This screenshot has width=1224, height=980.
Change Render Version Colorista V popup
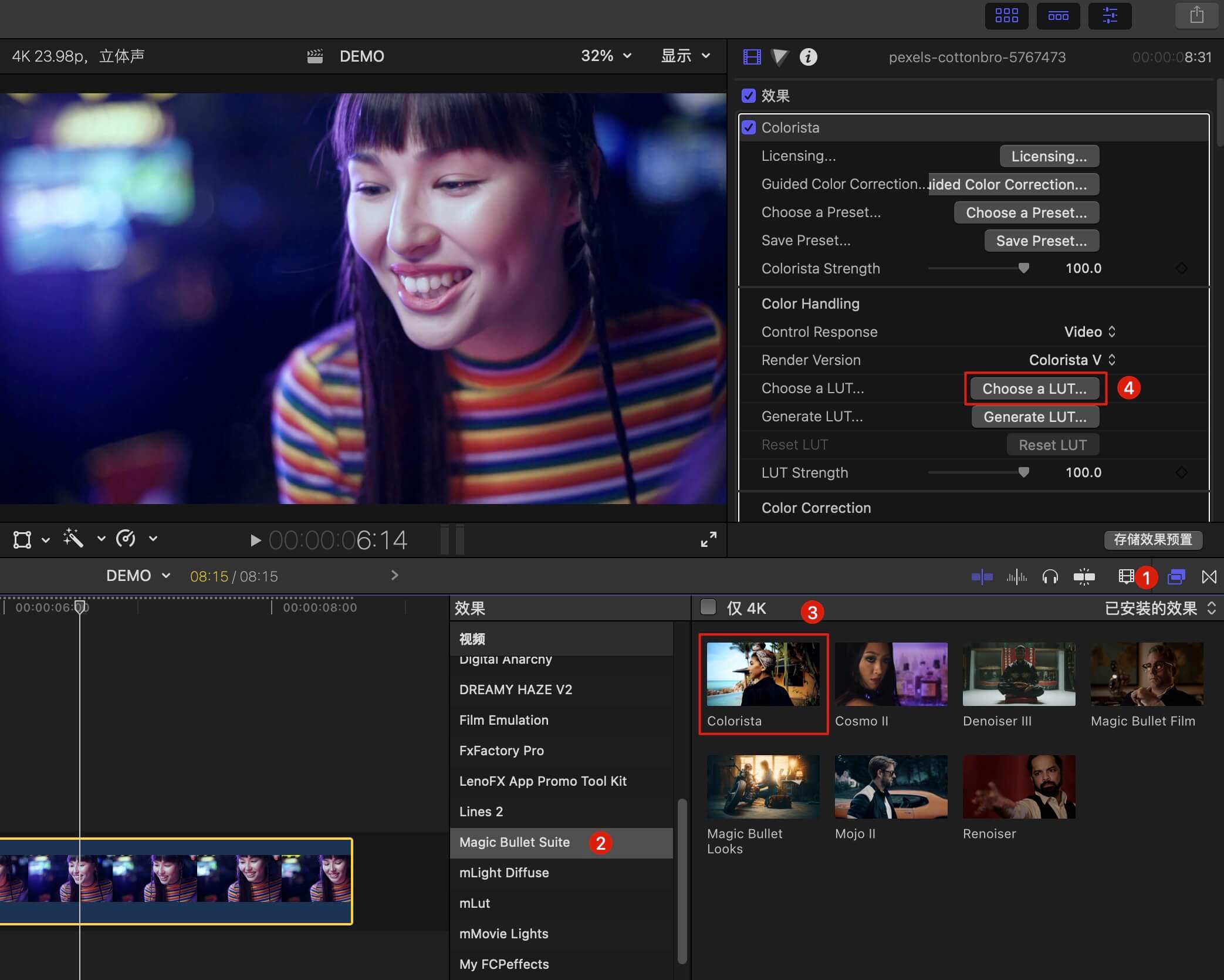[1072, 360]
